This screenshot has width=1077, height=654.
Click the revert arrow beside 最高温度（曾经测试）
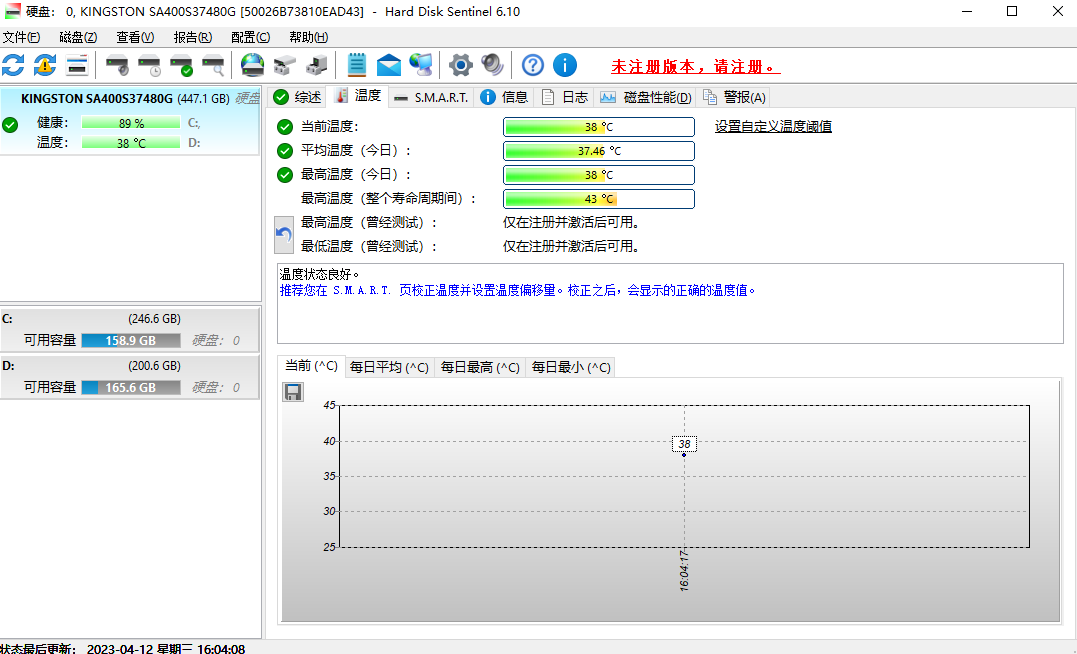(x=283, y=234)
